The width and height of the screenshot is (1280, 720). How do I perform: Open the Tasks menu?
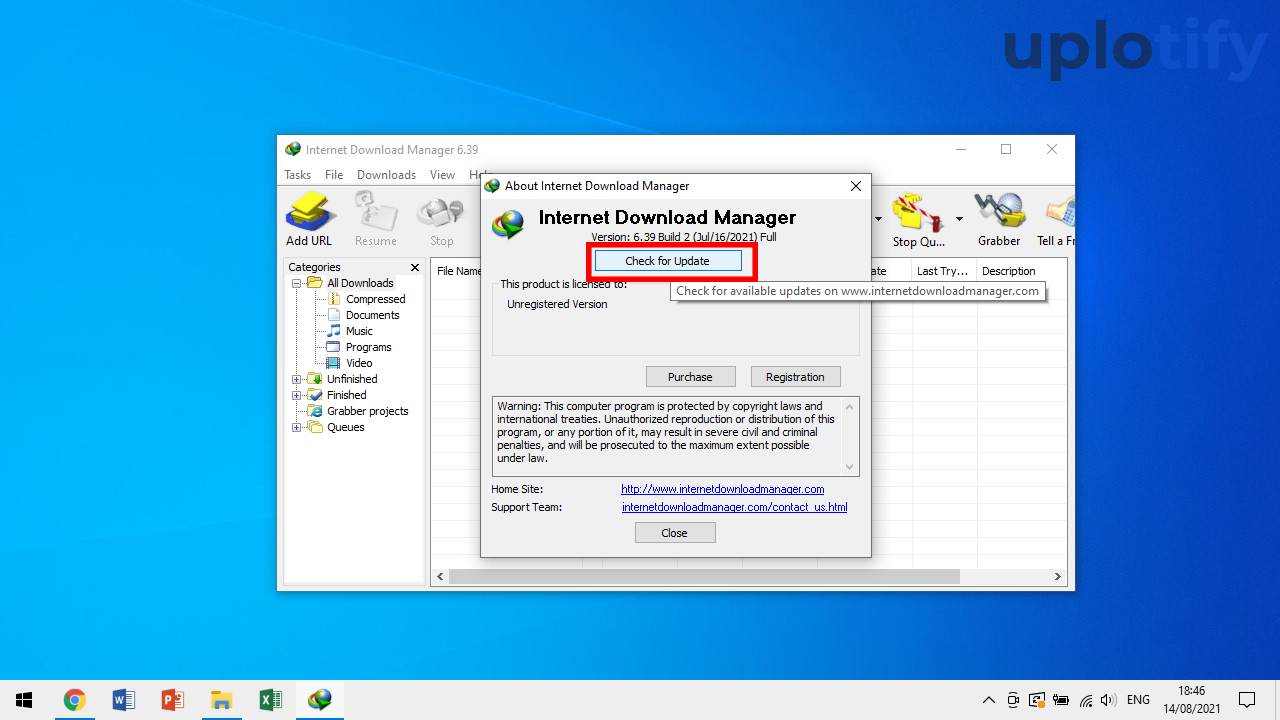pos(298,175)
